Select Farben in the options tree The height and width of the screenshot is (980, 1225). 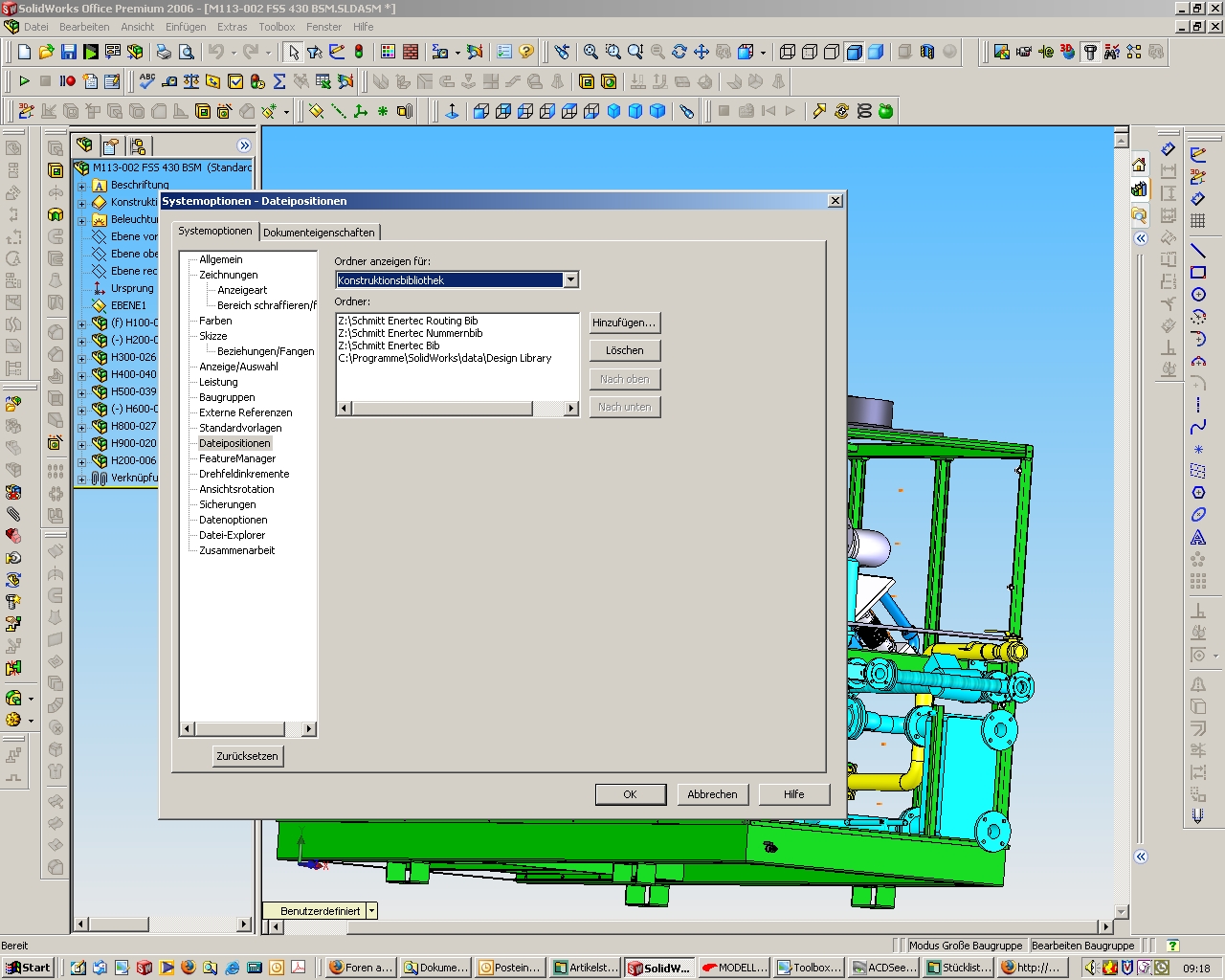[215, 321]
